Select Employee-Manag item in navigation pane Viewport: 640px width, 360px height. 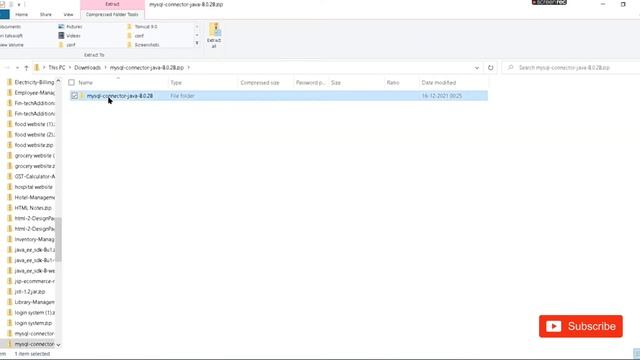point(31,93)
